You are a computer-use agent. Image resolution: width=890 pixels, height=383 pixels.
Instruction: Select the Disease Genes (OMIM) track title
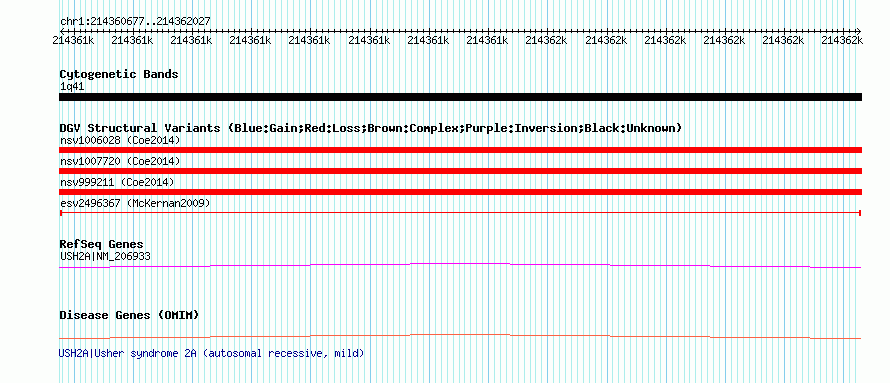(x=129, y=315)
